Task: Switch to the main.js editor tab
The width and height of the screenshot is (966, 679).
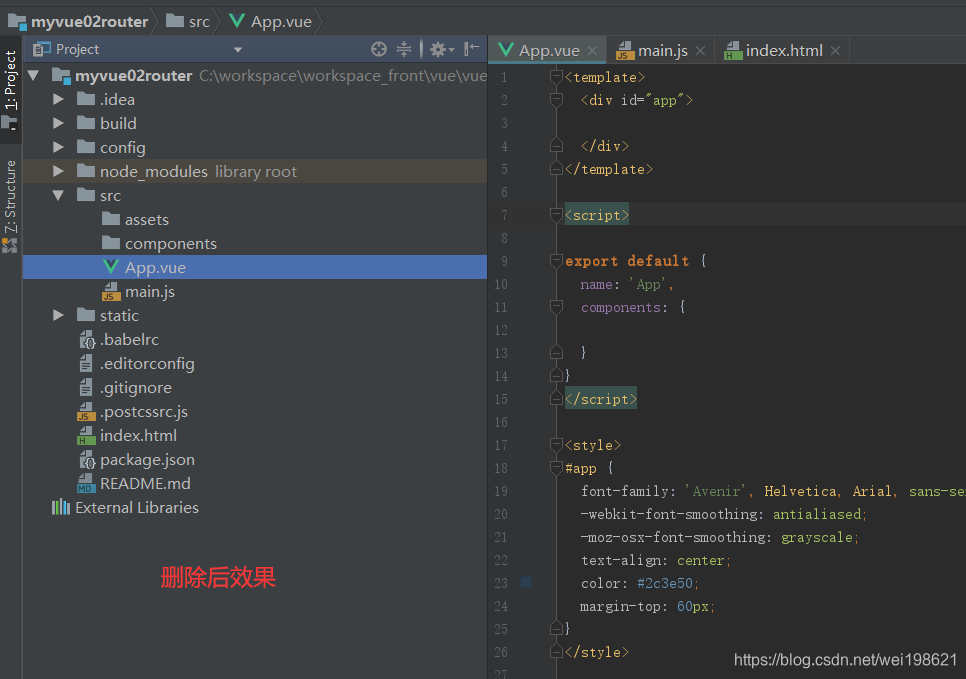Action: coord(662,51)
